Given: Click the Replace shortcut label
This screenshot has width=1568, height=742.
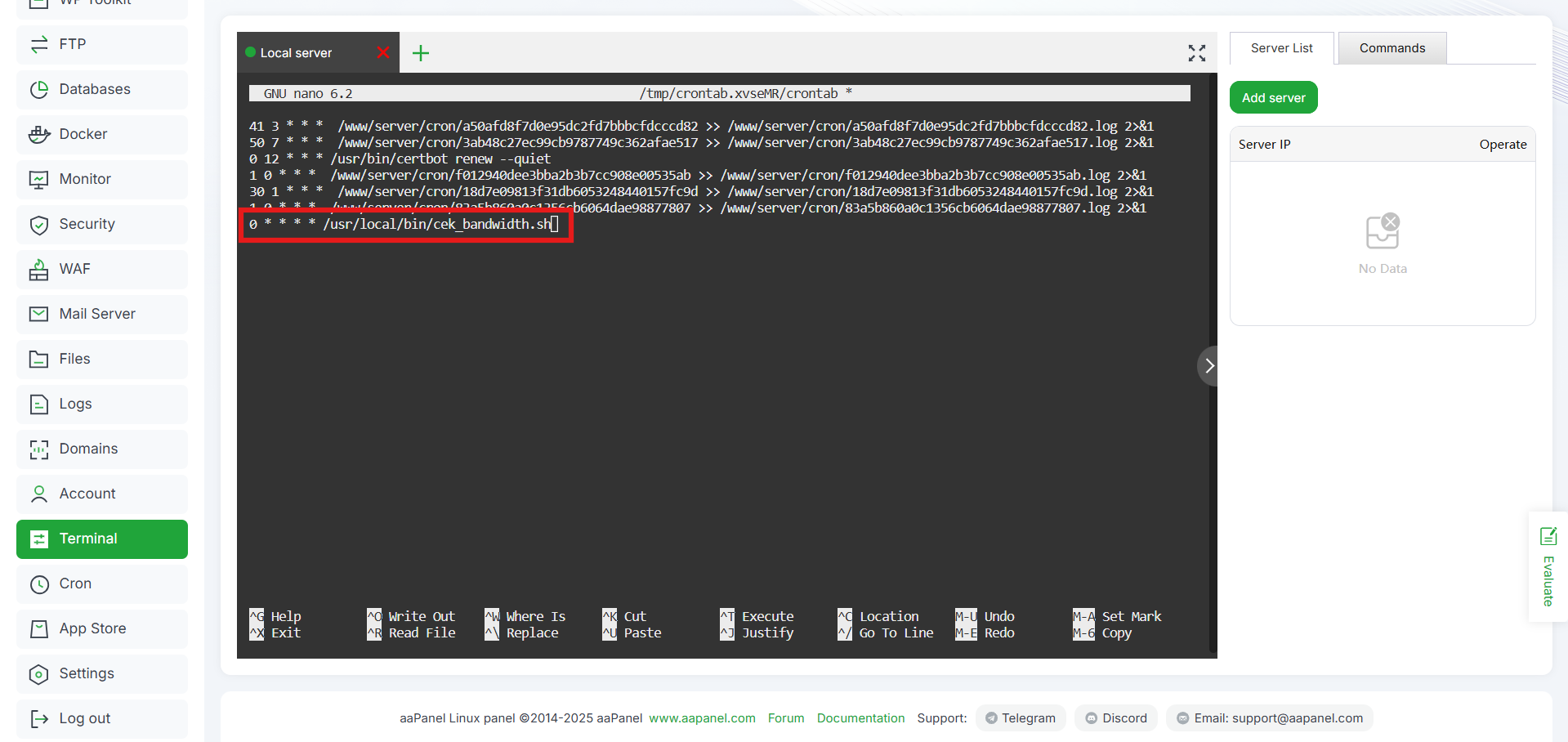Looking at the screenshot, I should [x=532, y=632].
